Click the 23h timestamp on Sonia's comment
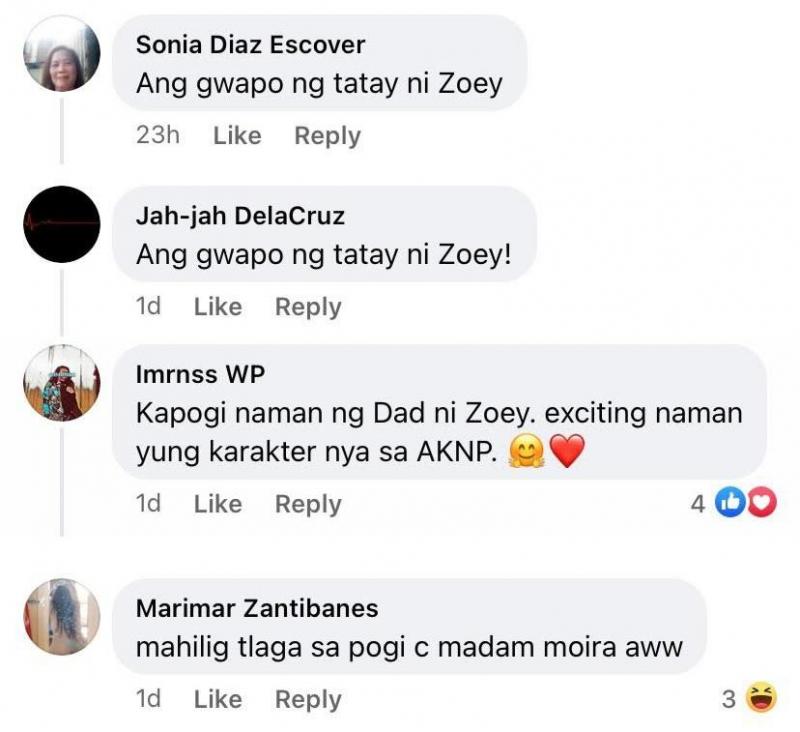 pyautogui.click(x=159, y=135)
